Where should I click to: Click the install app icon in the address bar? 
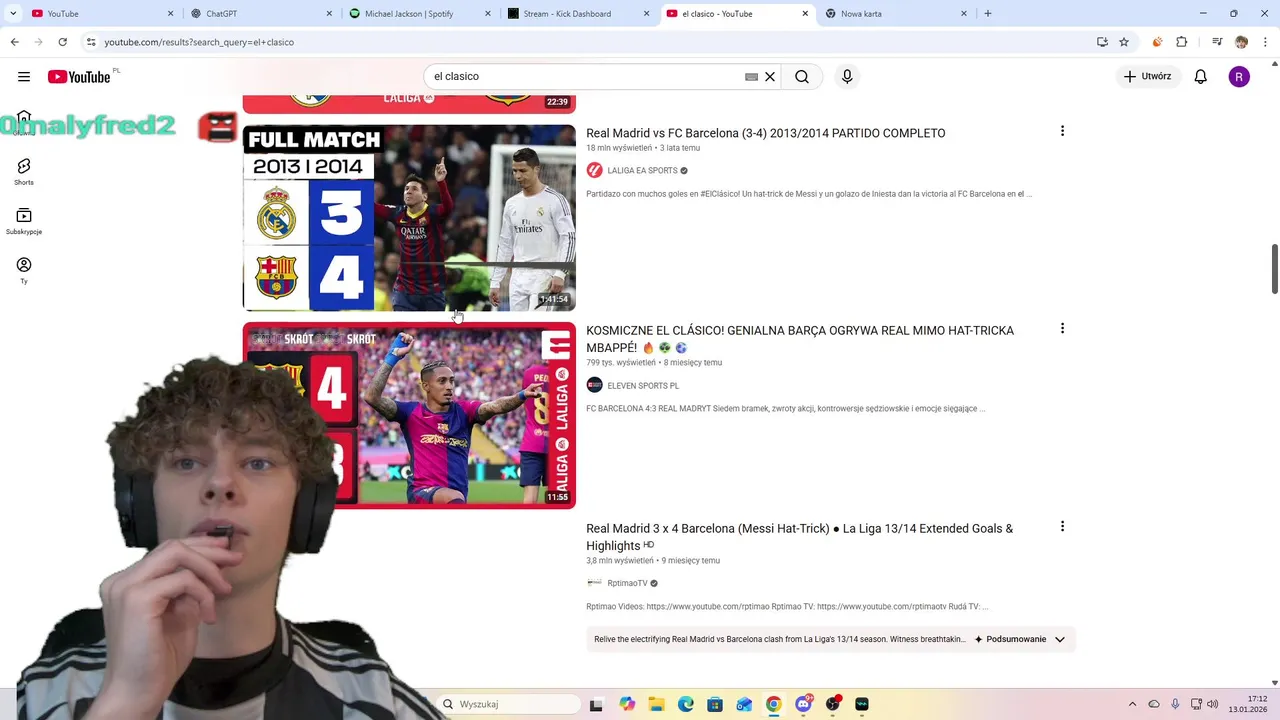pos(1102,42)
